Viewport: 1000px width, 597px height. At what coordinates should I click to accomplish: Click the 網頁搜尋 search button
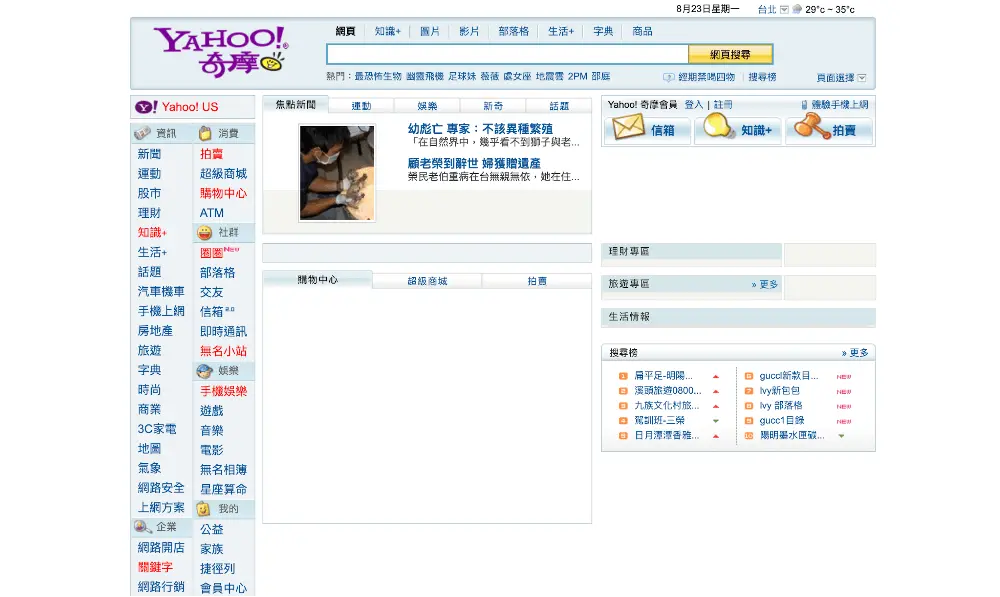[731, 54]
